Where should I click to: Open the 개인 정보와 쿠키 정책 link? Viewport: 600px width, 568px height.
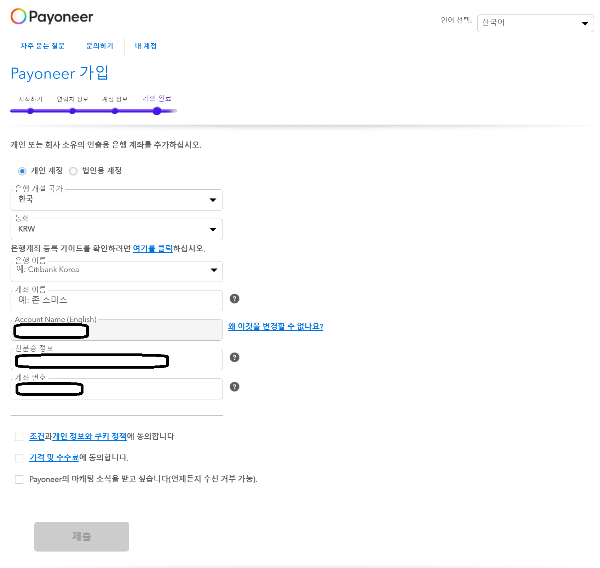(x=89, y=436)
